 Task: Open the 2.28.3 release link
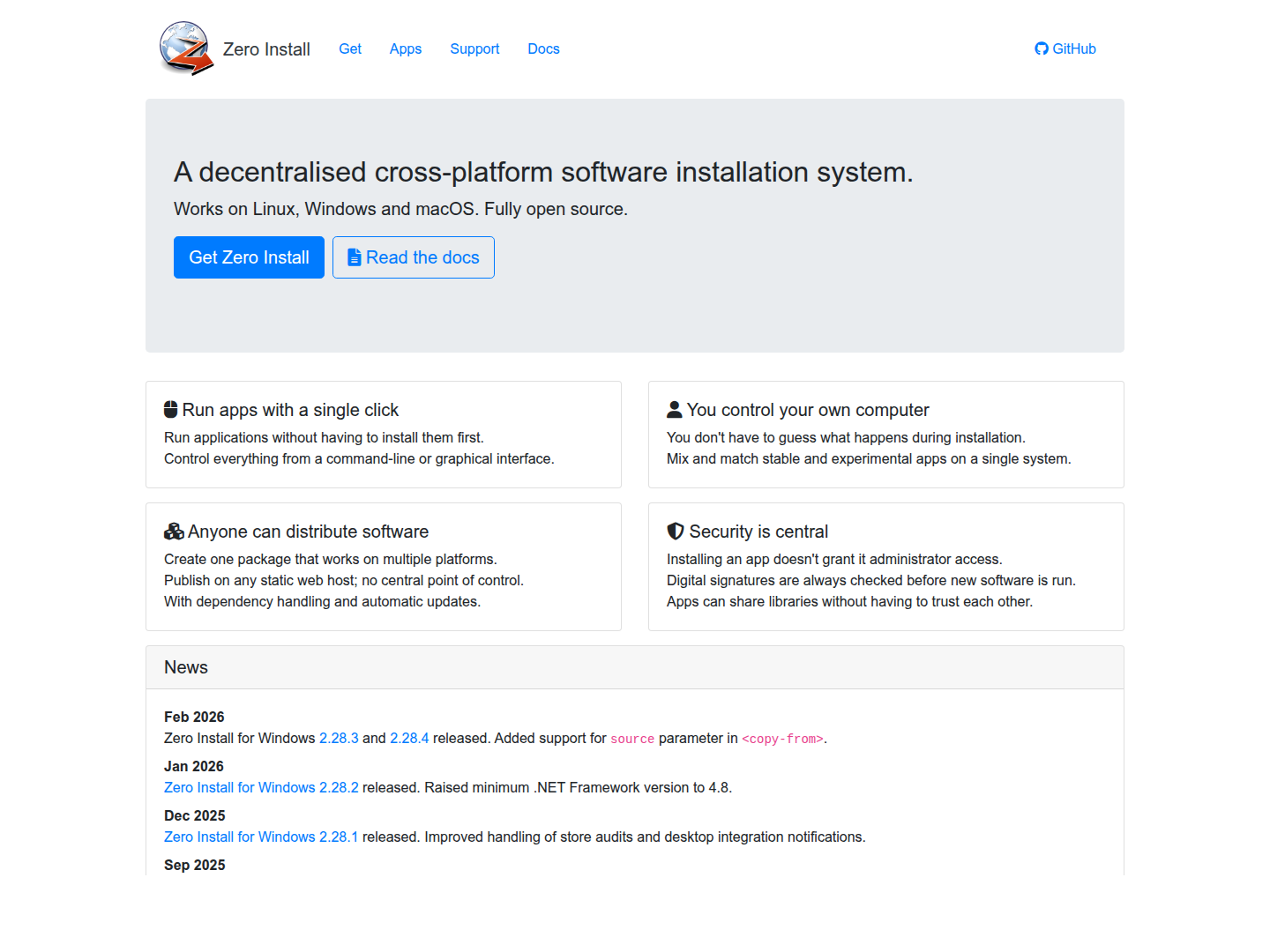pyautogui.click(x=339, y=738)
